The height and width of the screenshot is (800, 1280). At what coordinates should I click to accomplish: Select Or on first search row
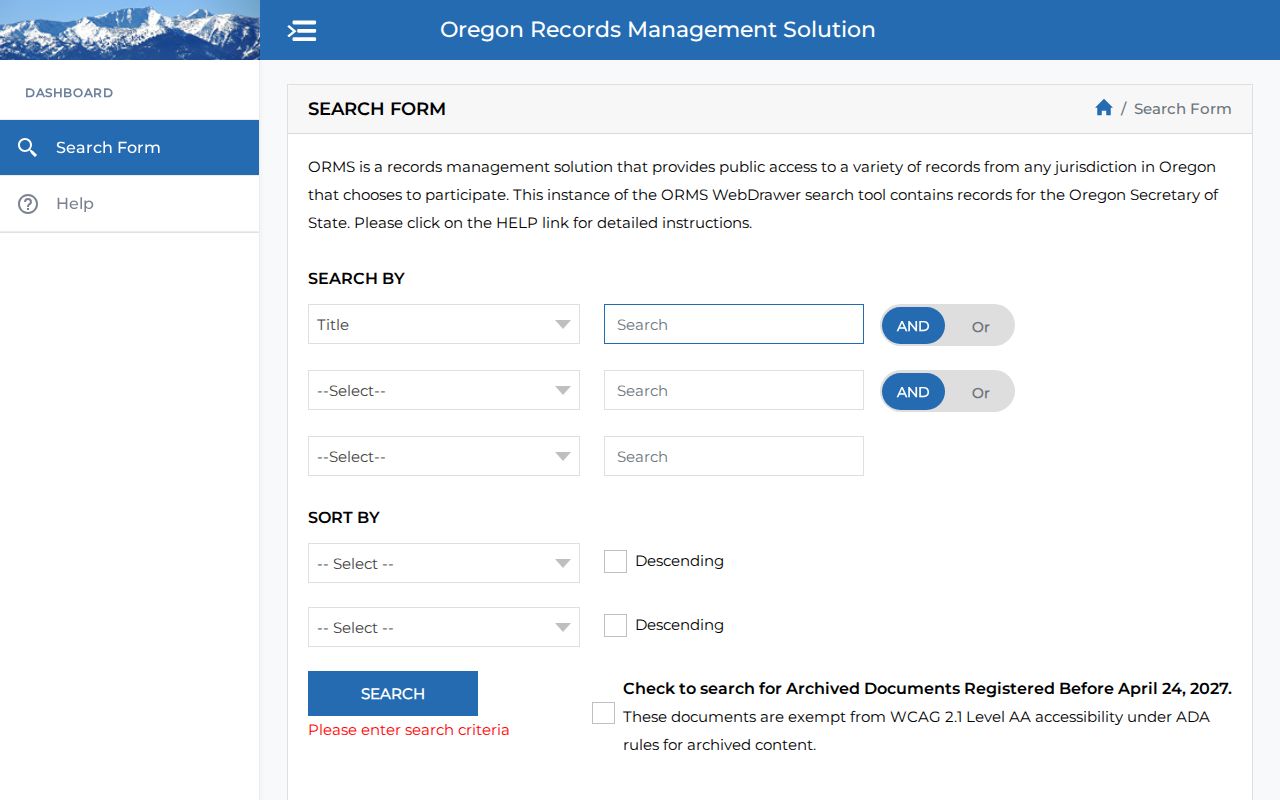980,326
